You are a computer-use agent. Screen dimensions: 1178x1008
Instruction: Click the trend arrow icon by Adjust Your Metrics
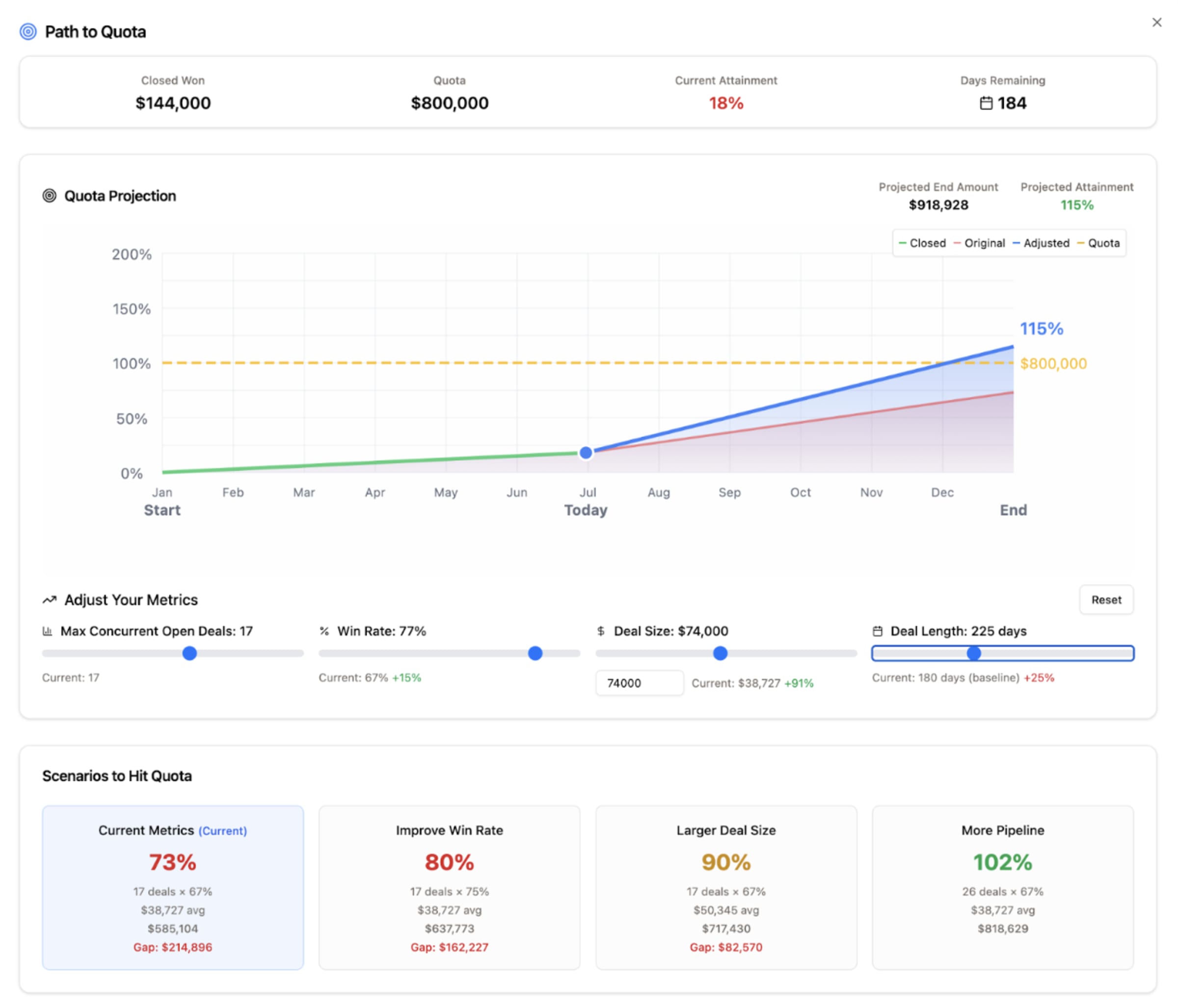click(50, 599)
